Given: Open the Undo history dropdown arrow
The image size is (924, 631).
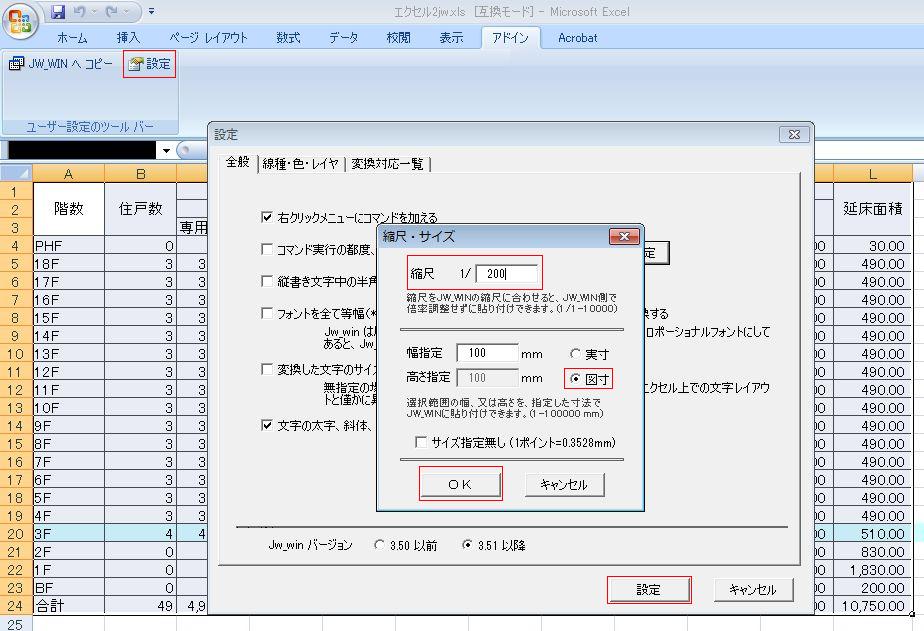Looking at the screenshot, I should (95, 12).
